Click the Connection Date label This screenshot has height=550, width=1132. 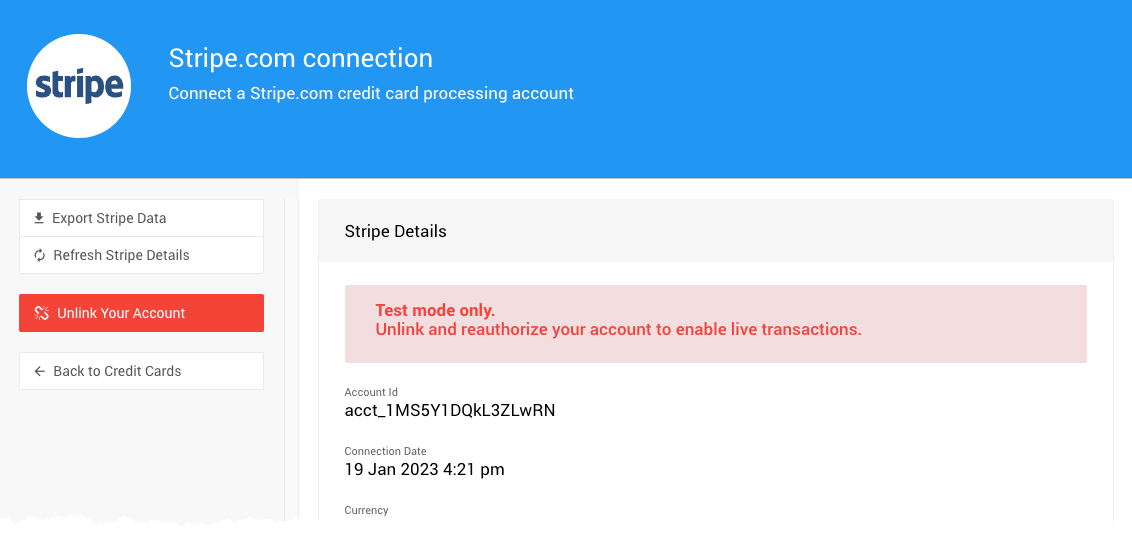[x=385, y=451]
